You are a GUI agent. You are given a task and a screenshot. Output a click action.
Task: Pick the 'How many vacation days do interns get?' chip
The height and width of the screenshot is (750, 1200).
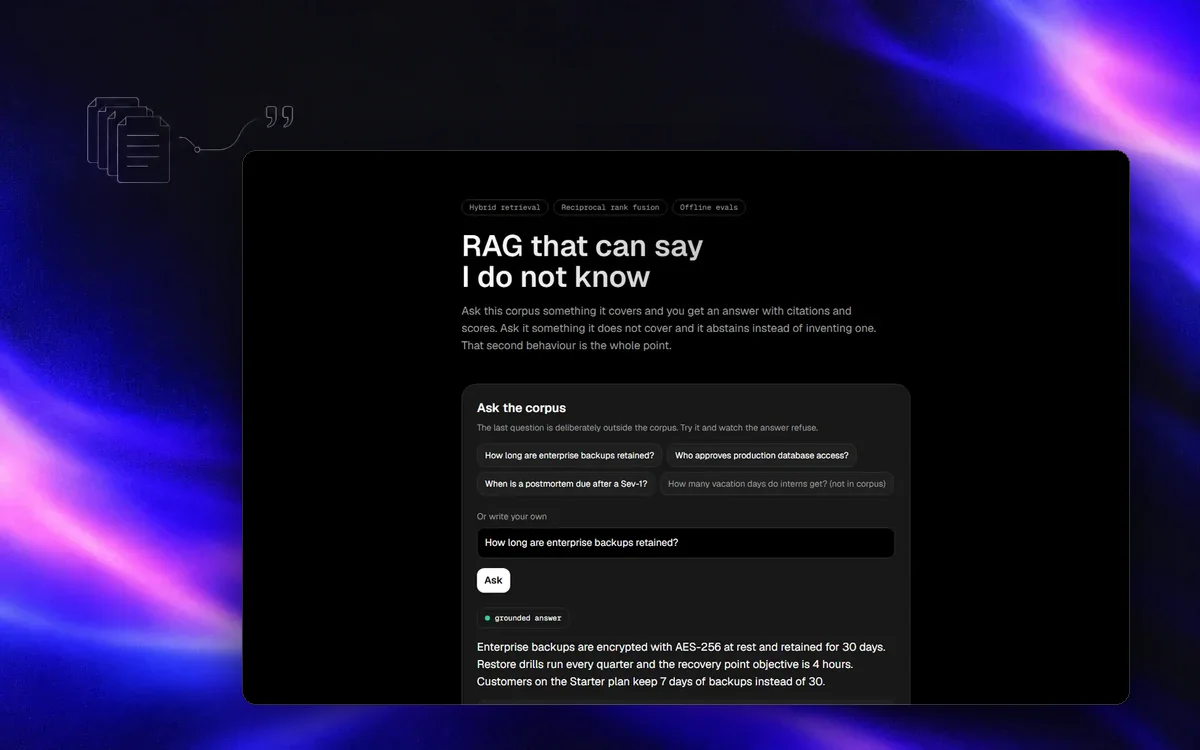click(x=777, y=483)
